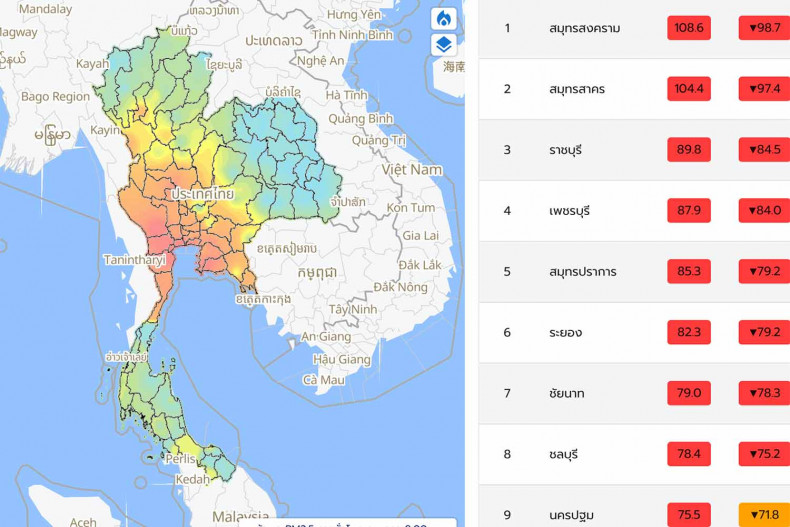Click the orange 71.8 badge for นครปฐม
790x527 pixels.
(x=765, y=515)
